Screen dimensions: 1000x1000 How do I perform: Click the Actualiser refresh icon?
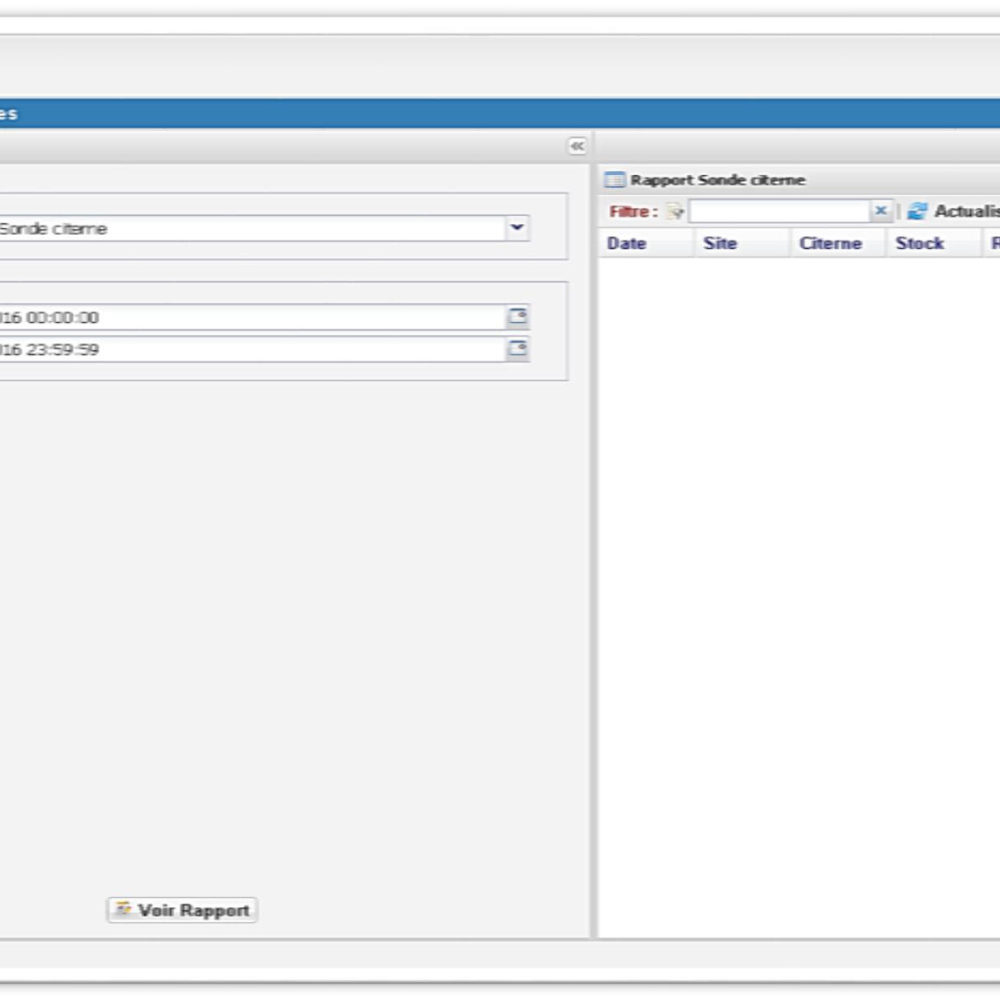point(917,211)
